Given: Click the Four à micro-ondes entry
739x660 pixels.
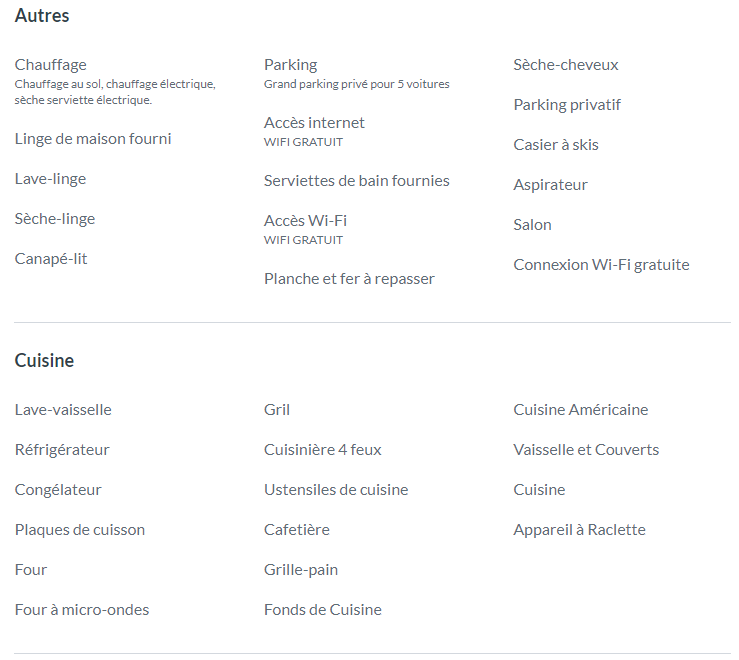Looking at the screenshot, I should click(x=82, y=610).
